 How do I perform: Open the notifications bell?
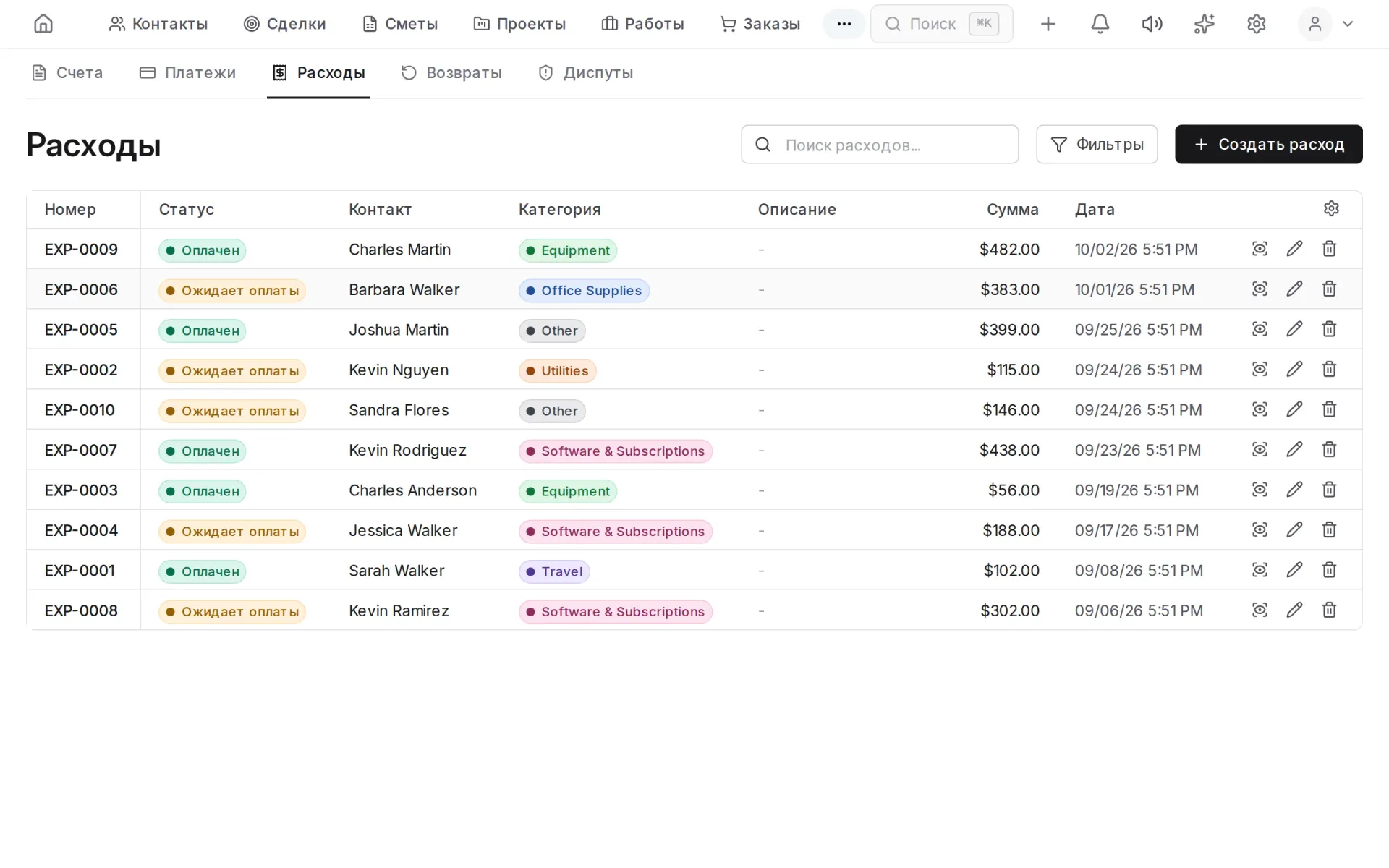tap(1100, 24)
